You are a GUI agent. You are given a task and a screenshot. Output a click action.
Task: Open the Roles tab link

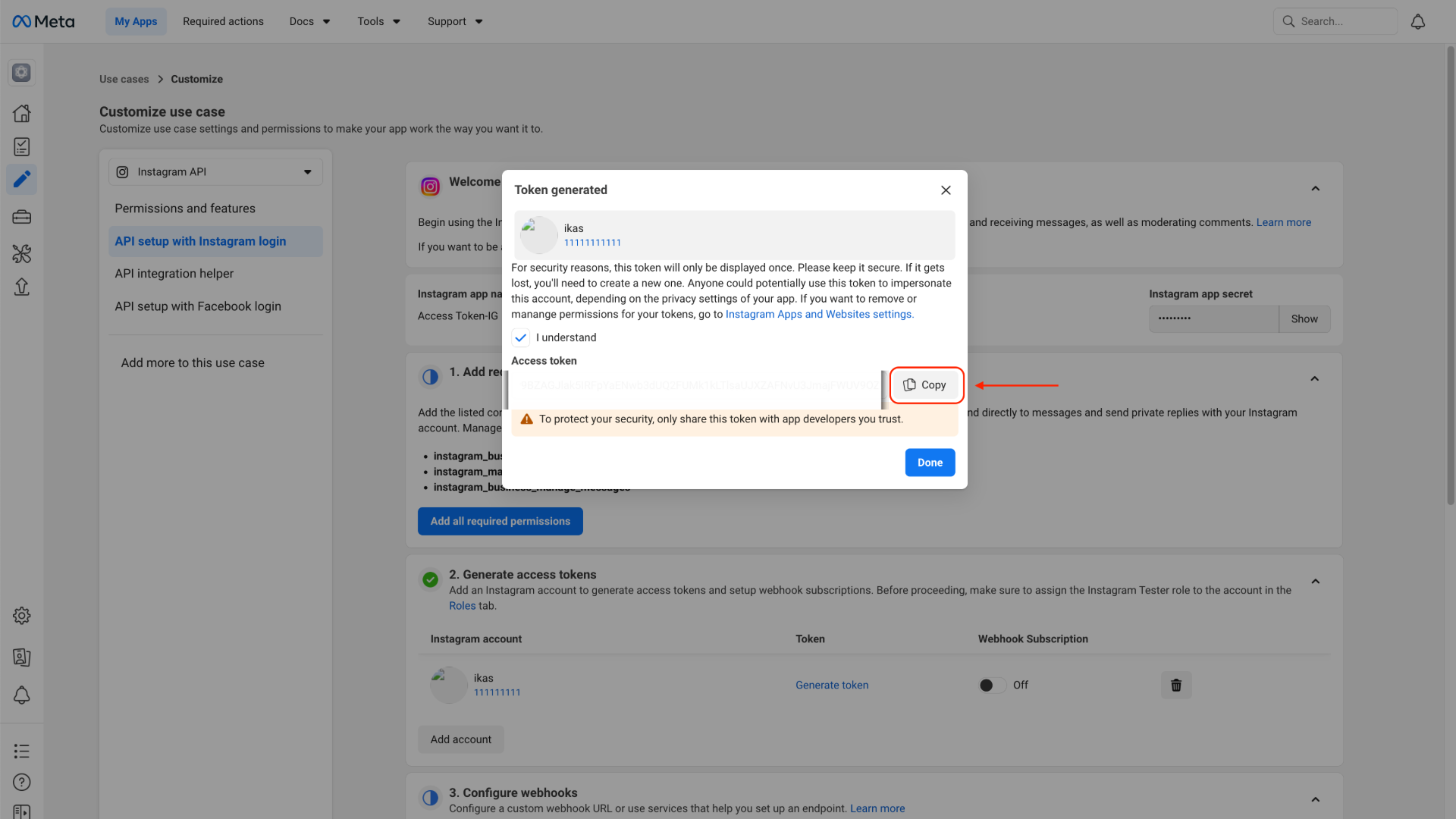click(462, 606)
